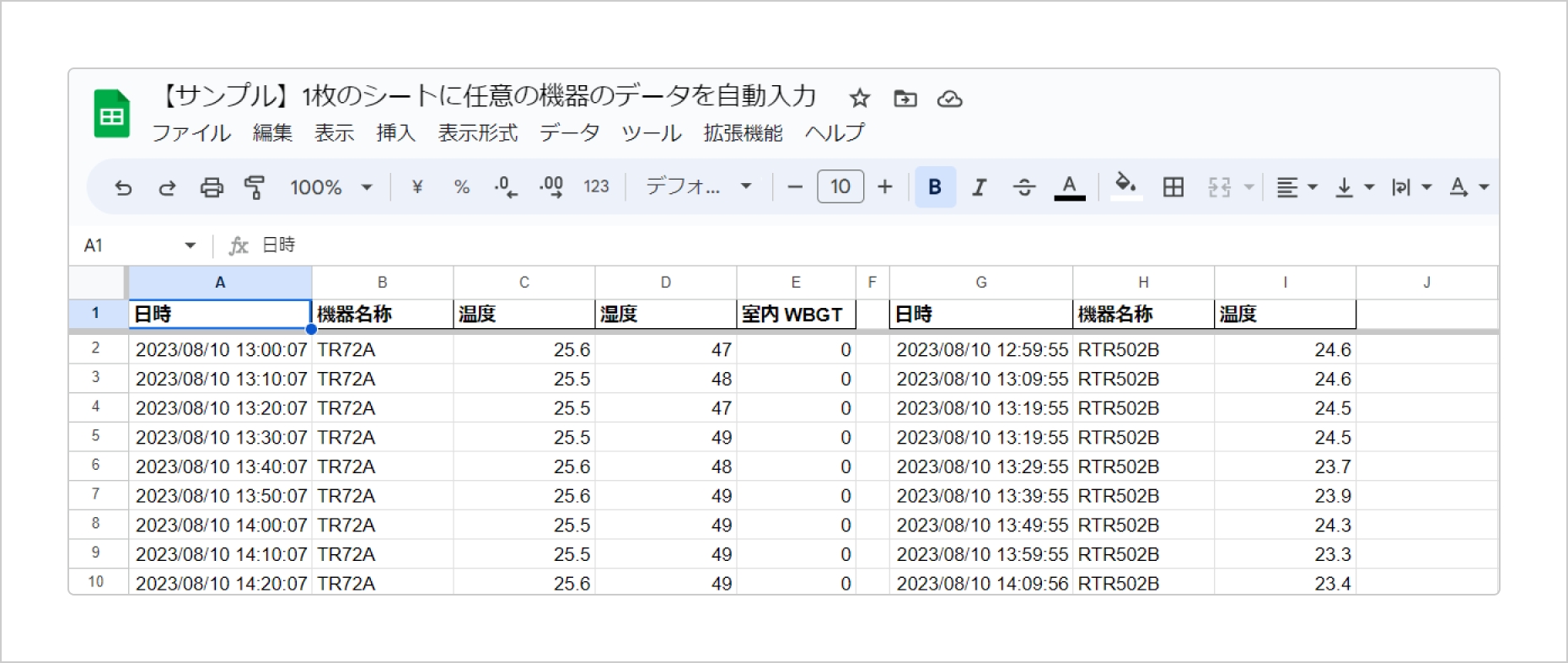The height and width of the screenshot is (663, 1568).
Task: Star the spreadsheet document
Action: (x=860, y=99)
